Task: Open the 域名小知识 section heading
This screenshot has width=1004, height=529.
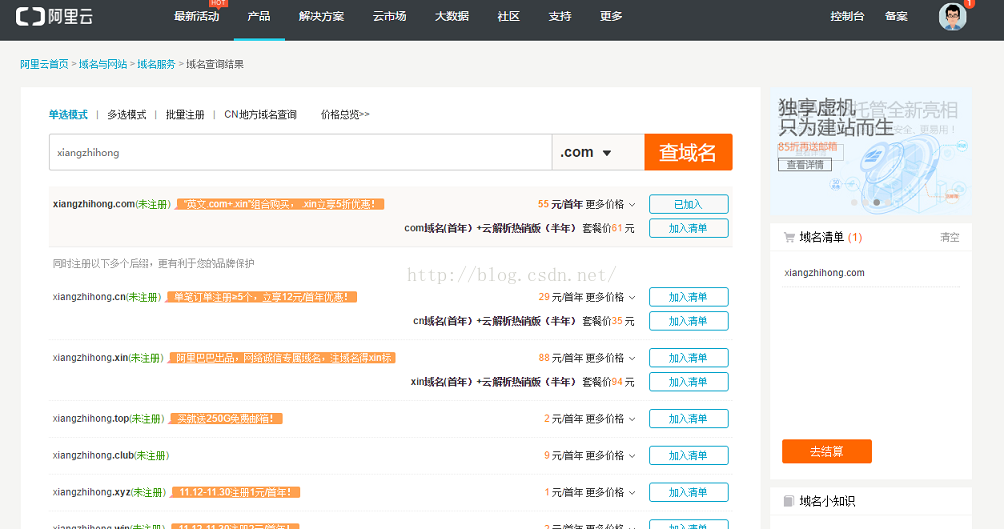Action: pos(827,501)
